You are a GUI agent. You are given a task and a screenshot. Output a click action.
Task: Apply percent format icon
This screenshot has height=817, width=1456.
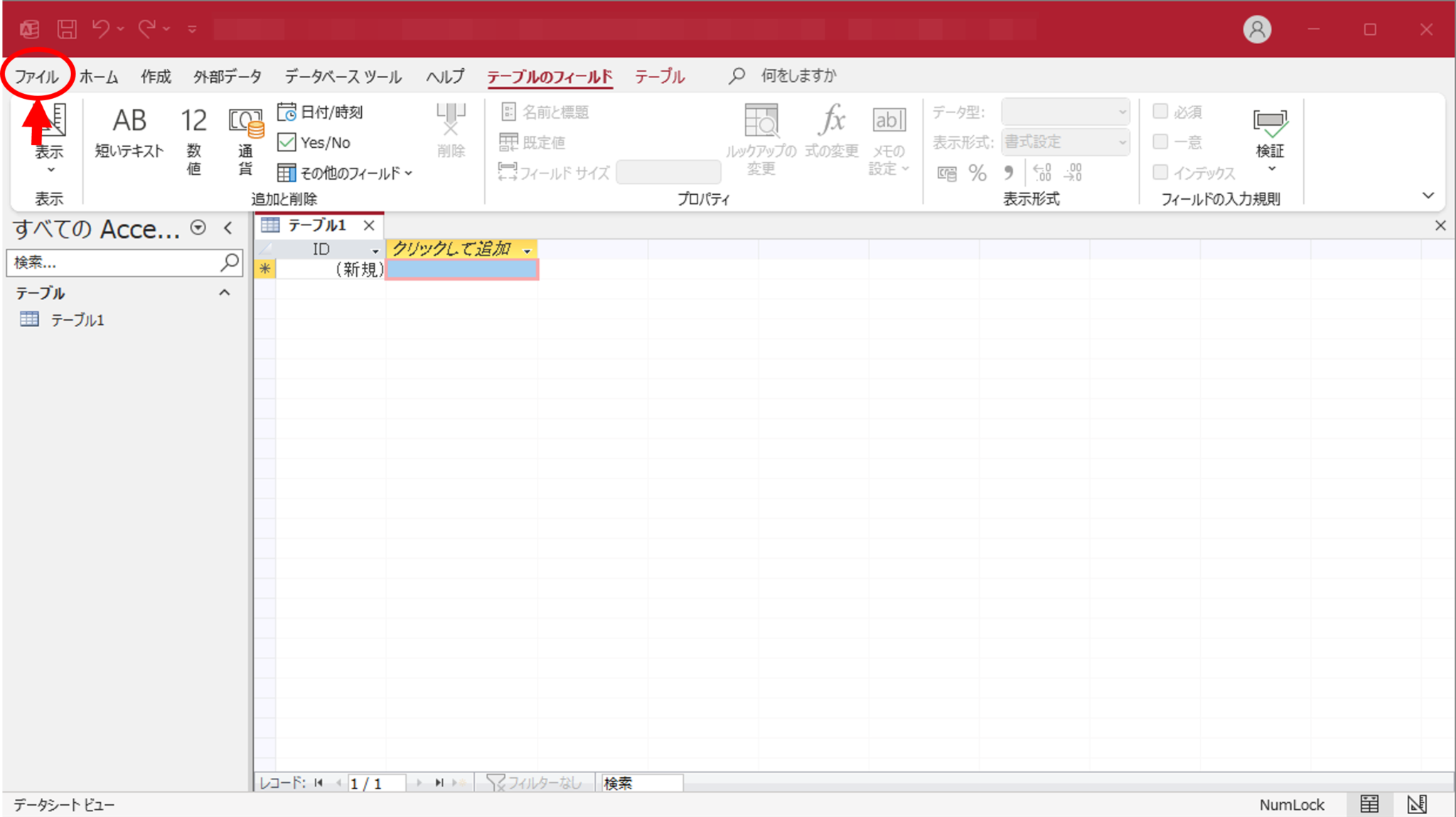(978, 173)
